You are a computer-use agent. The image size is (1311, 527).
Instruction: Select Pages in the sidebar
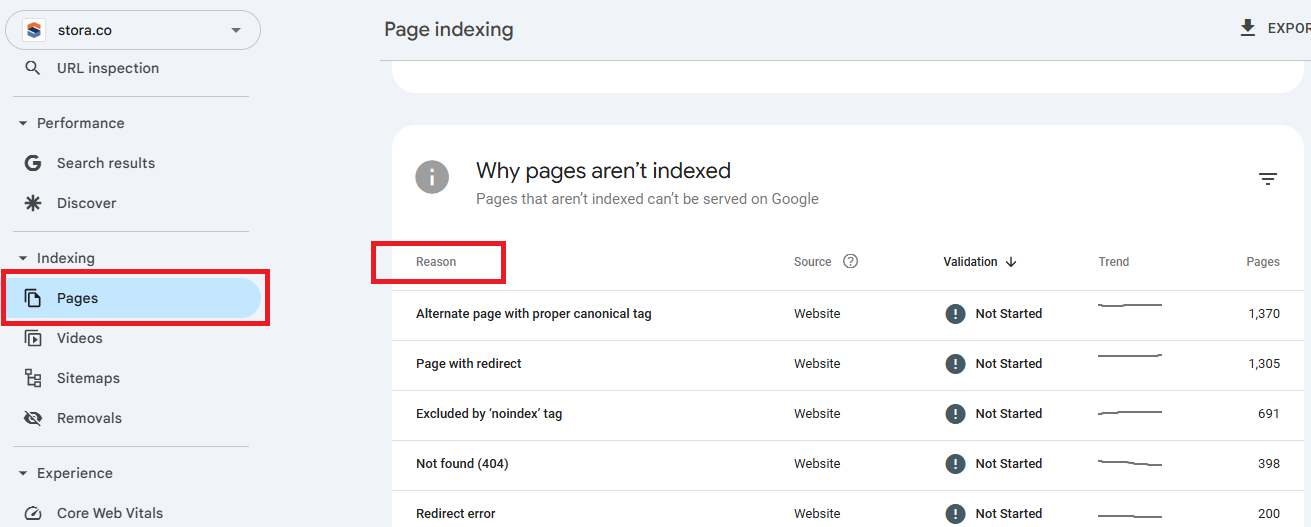coord(77,298)
